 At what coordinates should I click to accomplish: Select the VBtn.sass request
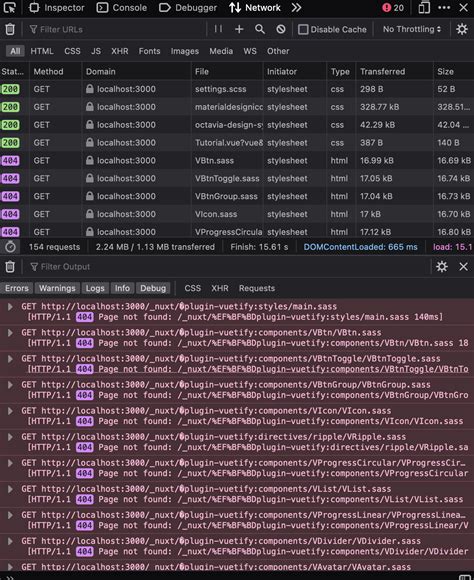[x=237, y=161]
